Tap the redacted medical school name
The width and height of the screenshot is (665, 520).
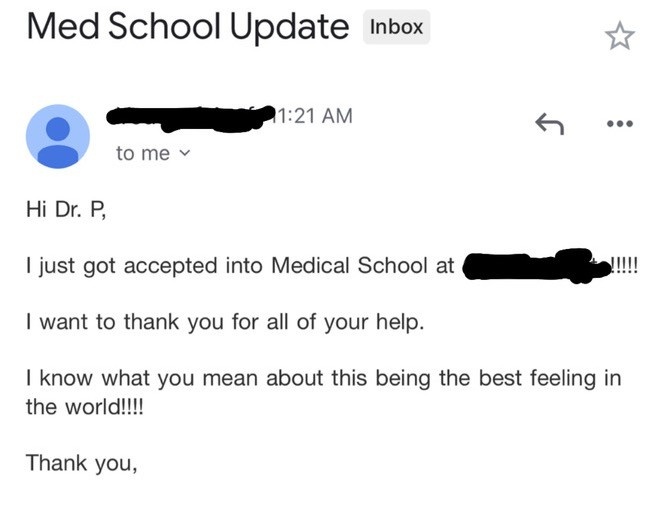click(537, 266)
